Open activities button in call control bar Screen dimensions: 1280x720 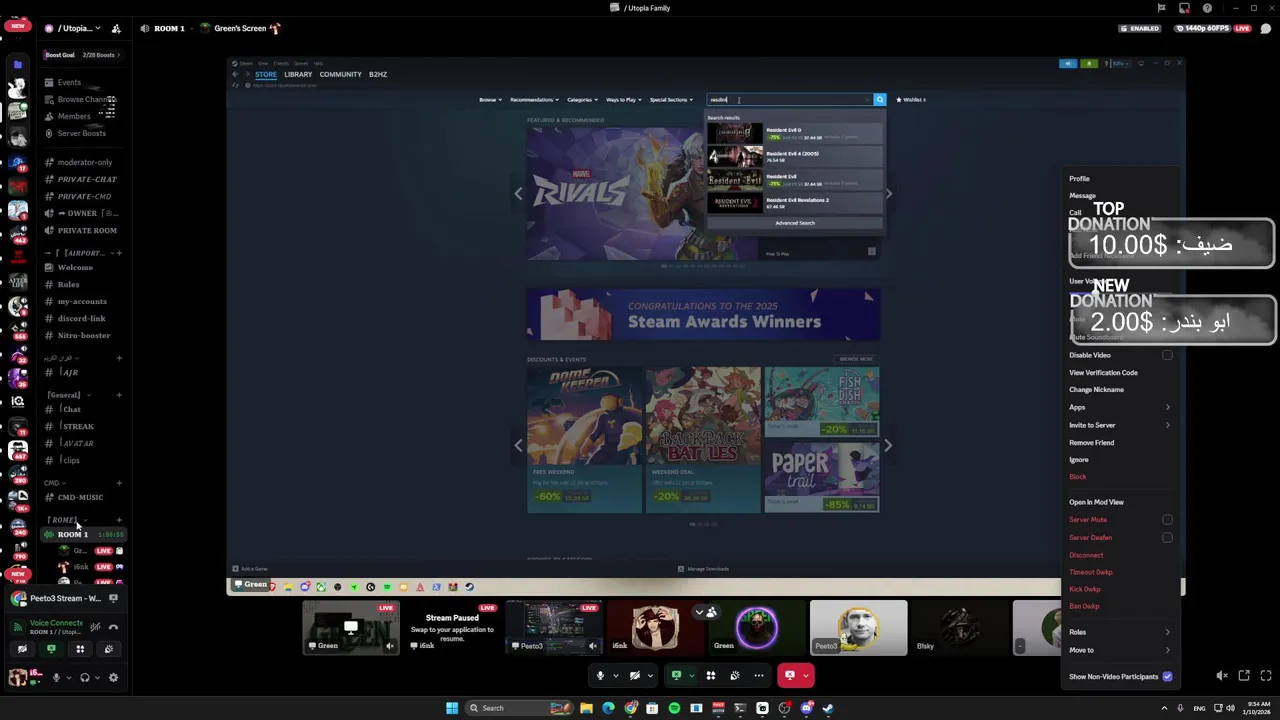coord(711,675)
